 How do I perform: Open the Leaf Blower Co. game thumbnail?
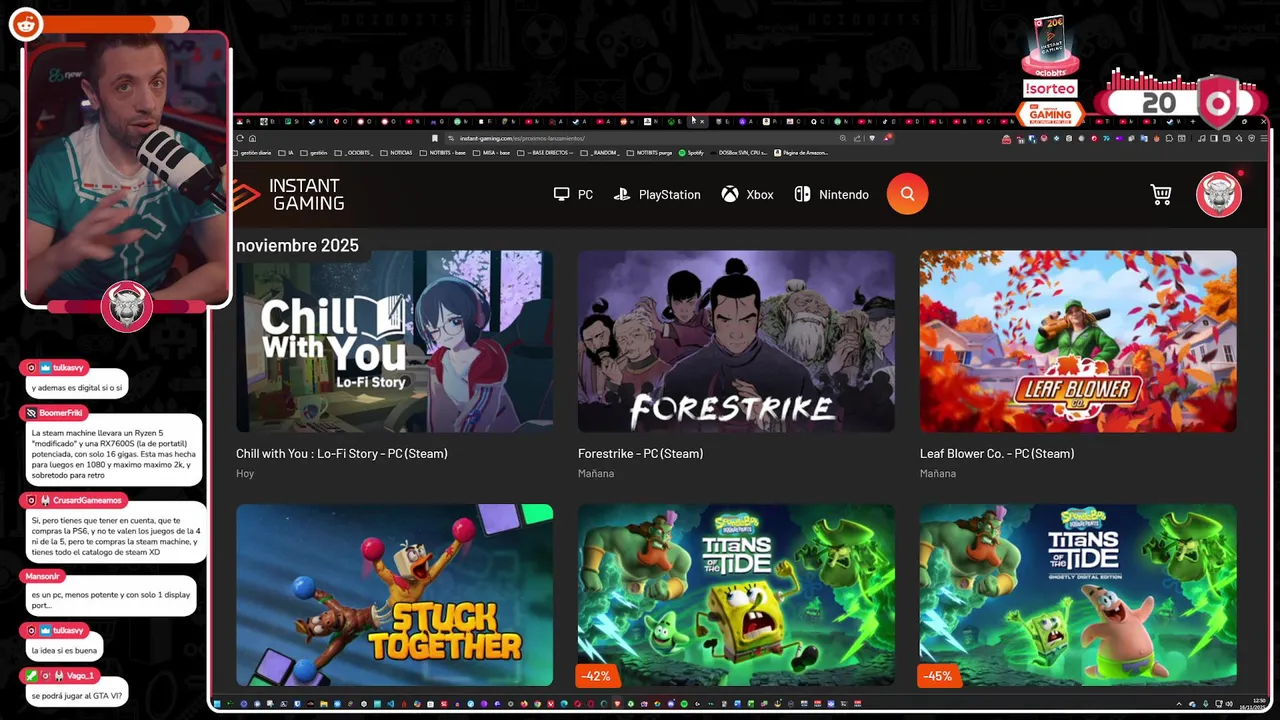tap(1078, 341)
